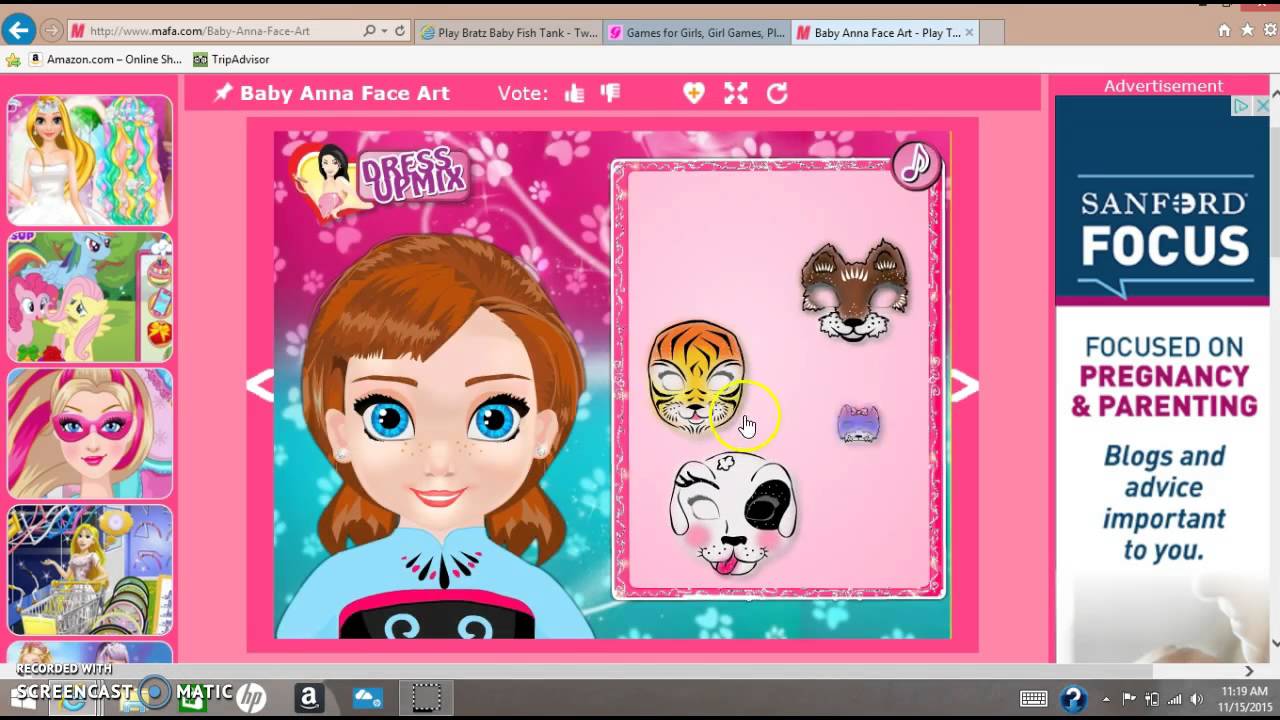Open the TripAdvisor bookmark
This screenshot has width=1280, height=720.
(231, 60)
